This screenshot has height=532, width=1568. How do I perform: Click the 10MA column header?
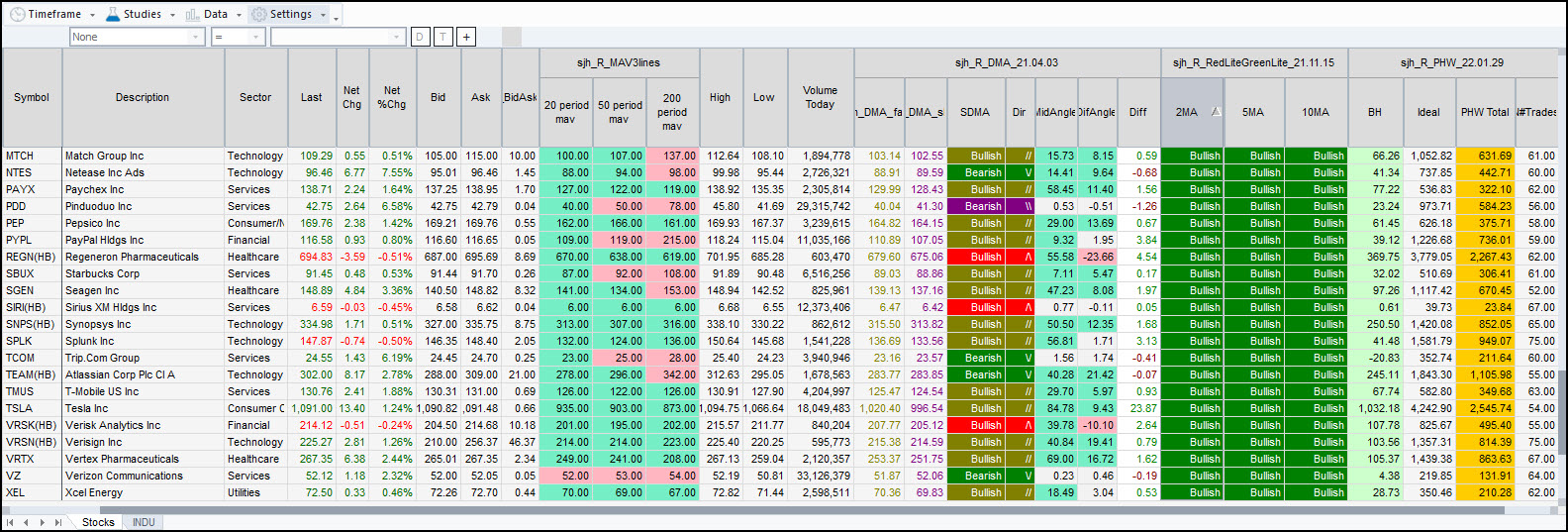click(x=1316, y=112)
